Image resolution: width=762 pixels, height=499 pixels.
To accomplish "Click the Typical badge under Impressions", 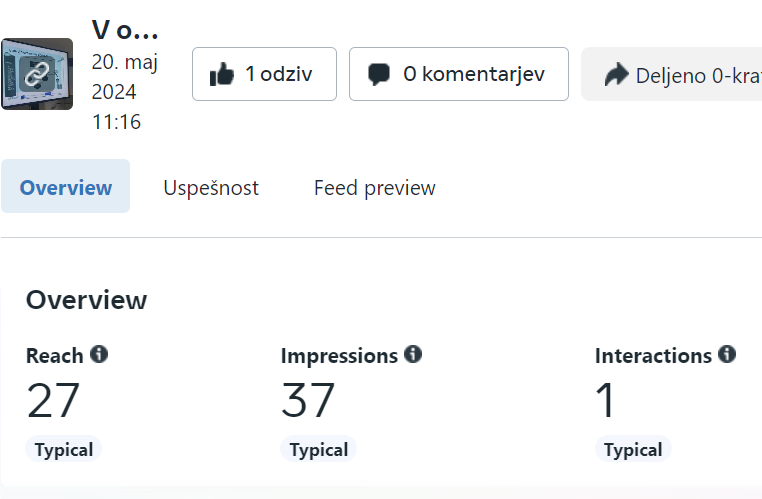I will [x=319, y=449].
